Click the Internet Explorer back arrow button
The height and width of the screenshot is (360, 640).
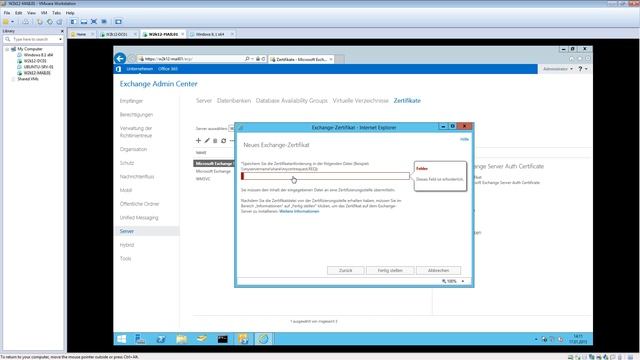point(120,58)
